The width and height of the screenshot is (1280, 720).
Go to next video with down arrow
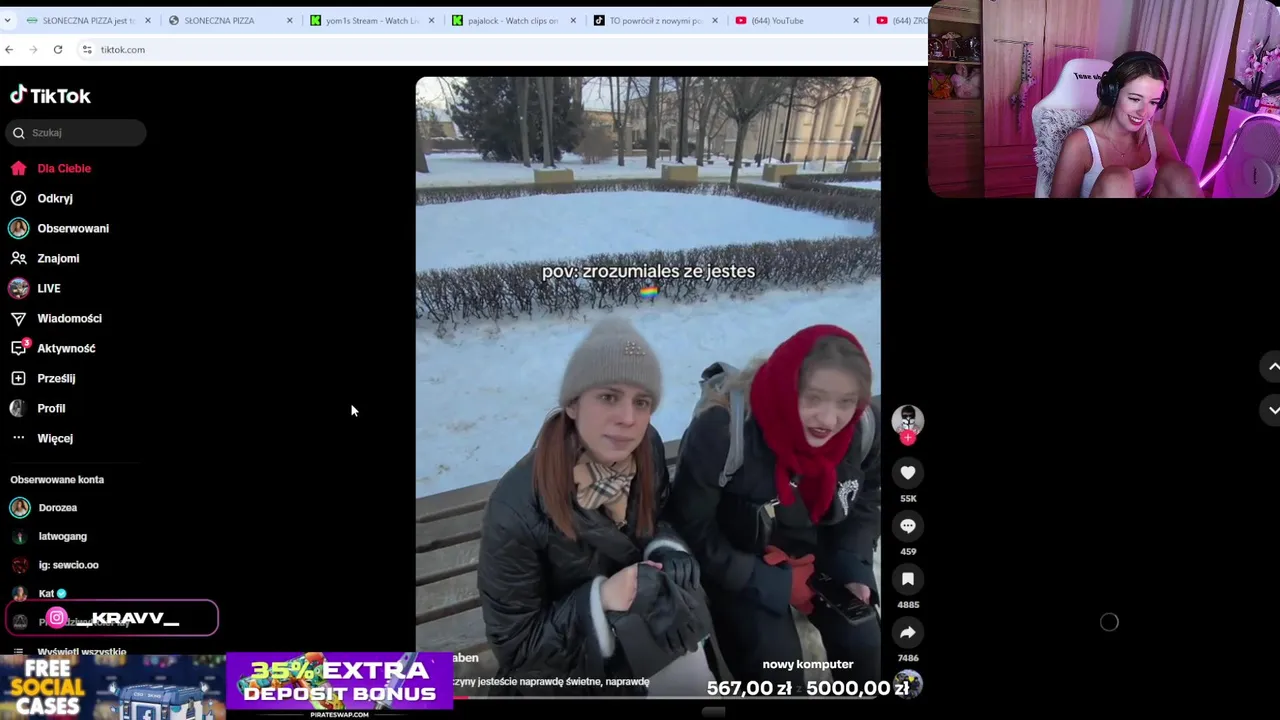(x=1273, y=410)
